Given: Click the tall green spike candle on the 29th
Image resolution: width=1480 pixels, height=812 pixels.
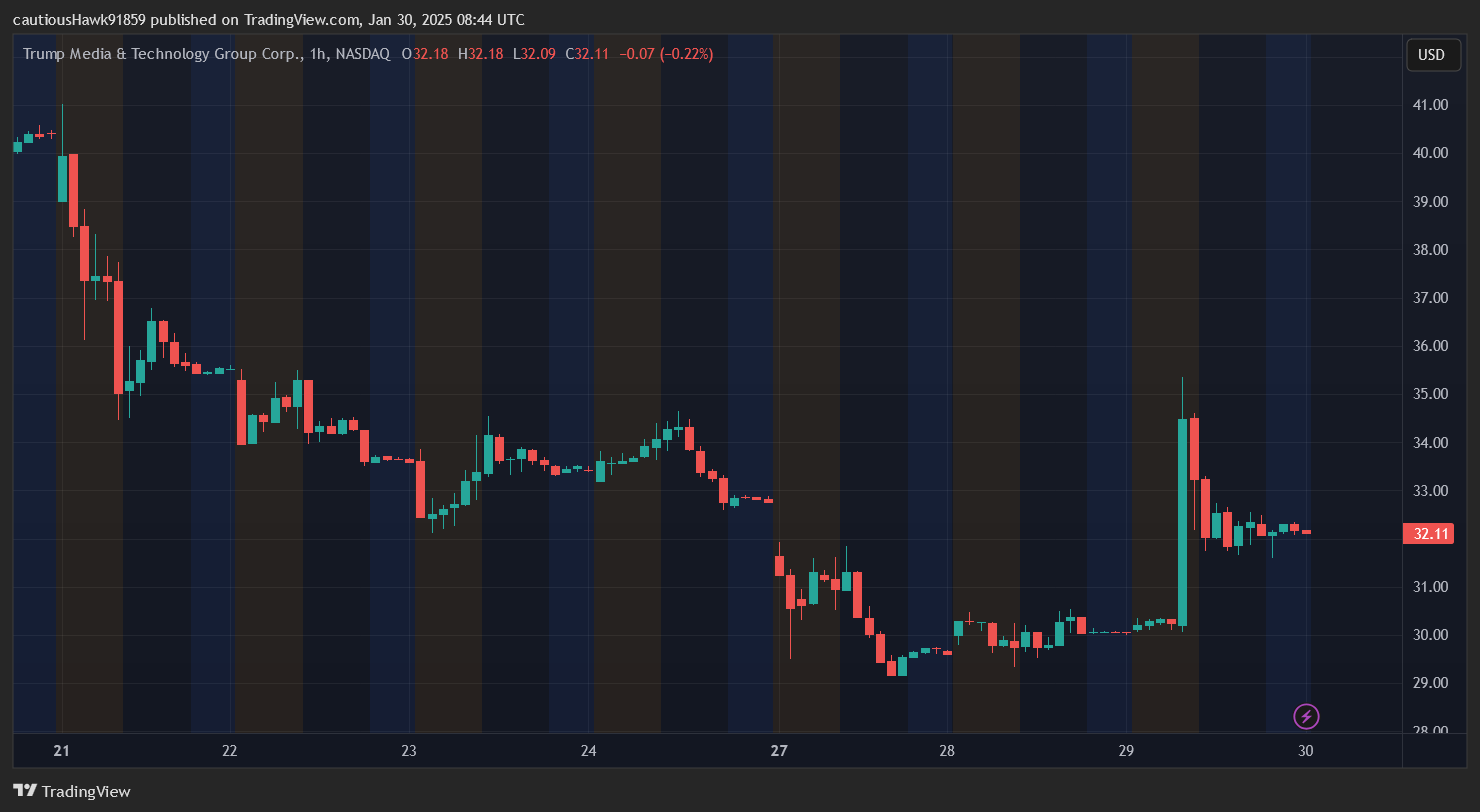Looking at the screenshot, I should click(1182, 520).
